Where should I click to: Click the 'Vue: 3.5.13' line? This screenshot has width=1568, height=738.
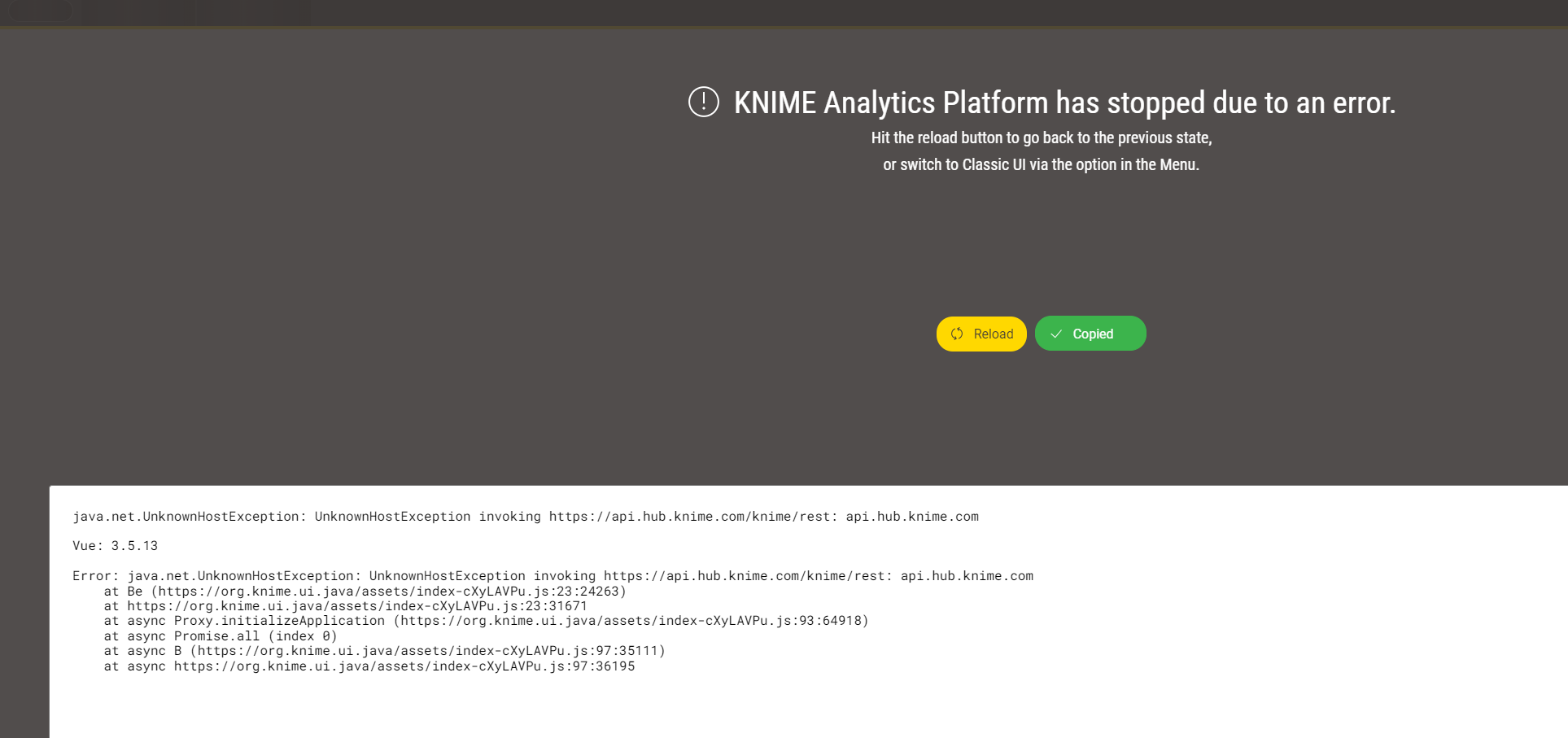(116, 546)
